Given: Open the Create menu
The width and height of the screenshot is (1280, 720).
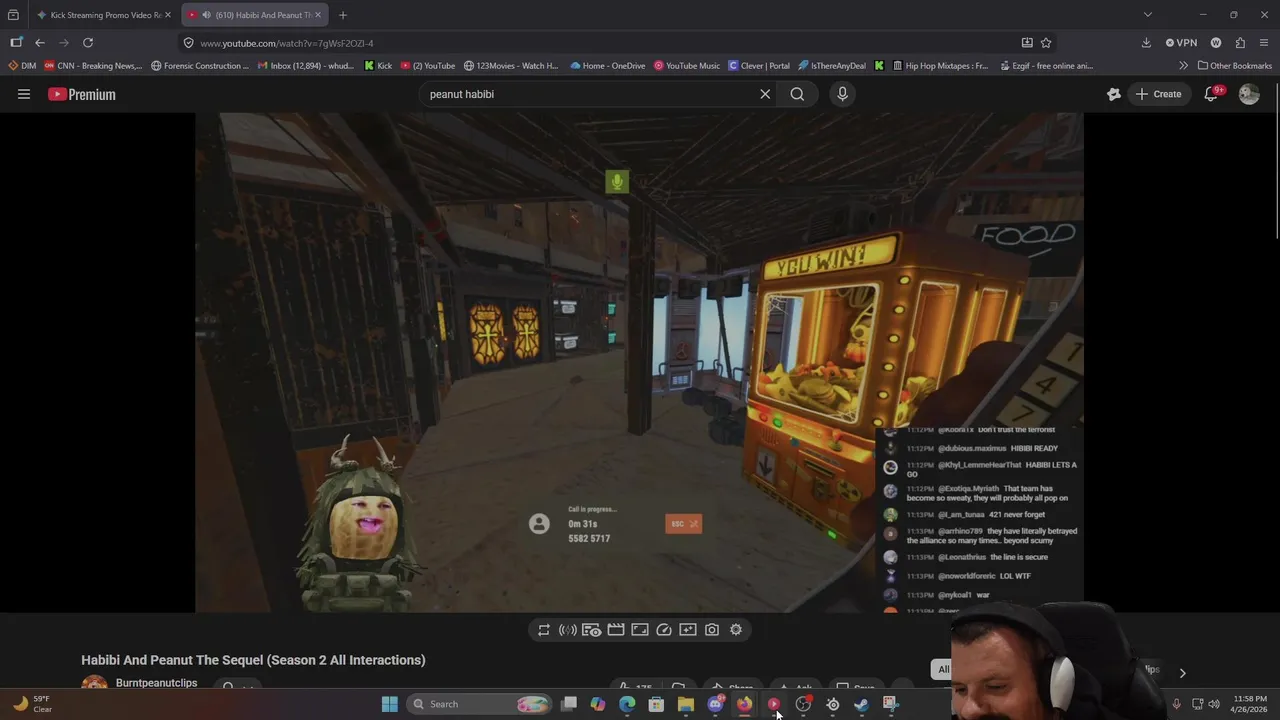Looking at the screenshot, I should pyautogui.click(x=1159, y=94).
